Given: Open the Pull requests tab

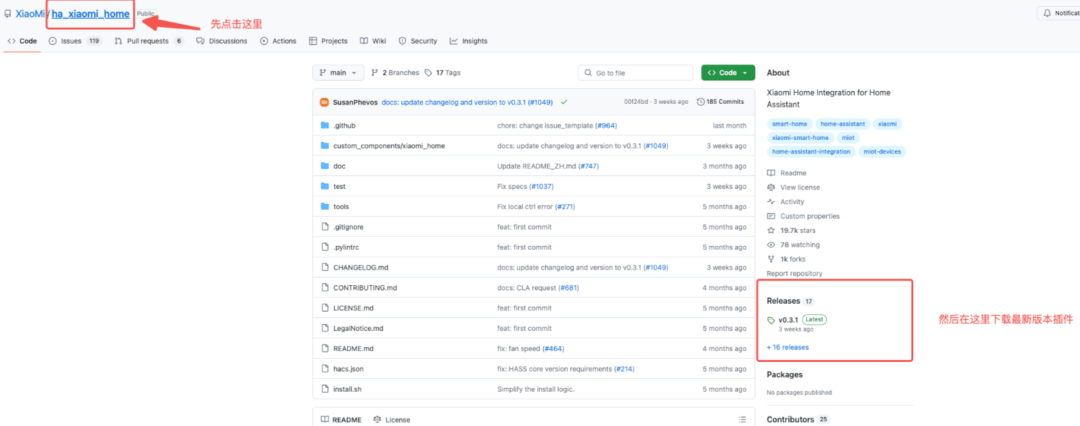Looking at the screenshot, I should 149,41.
